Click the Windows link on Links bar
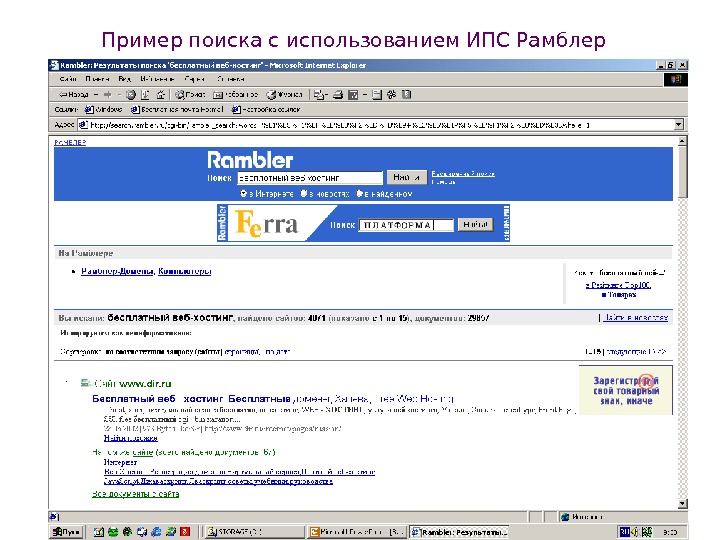The height and width of the screenshot is (540, 720). (x=104, y=109)
